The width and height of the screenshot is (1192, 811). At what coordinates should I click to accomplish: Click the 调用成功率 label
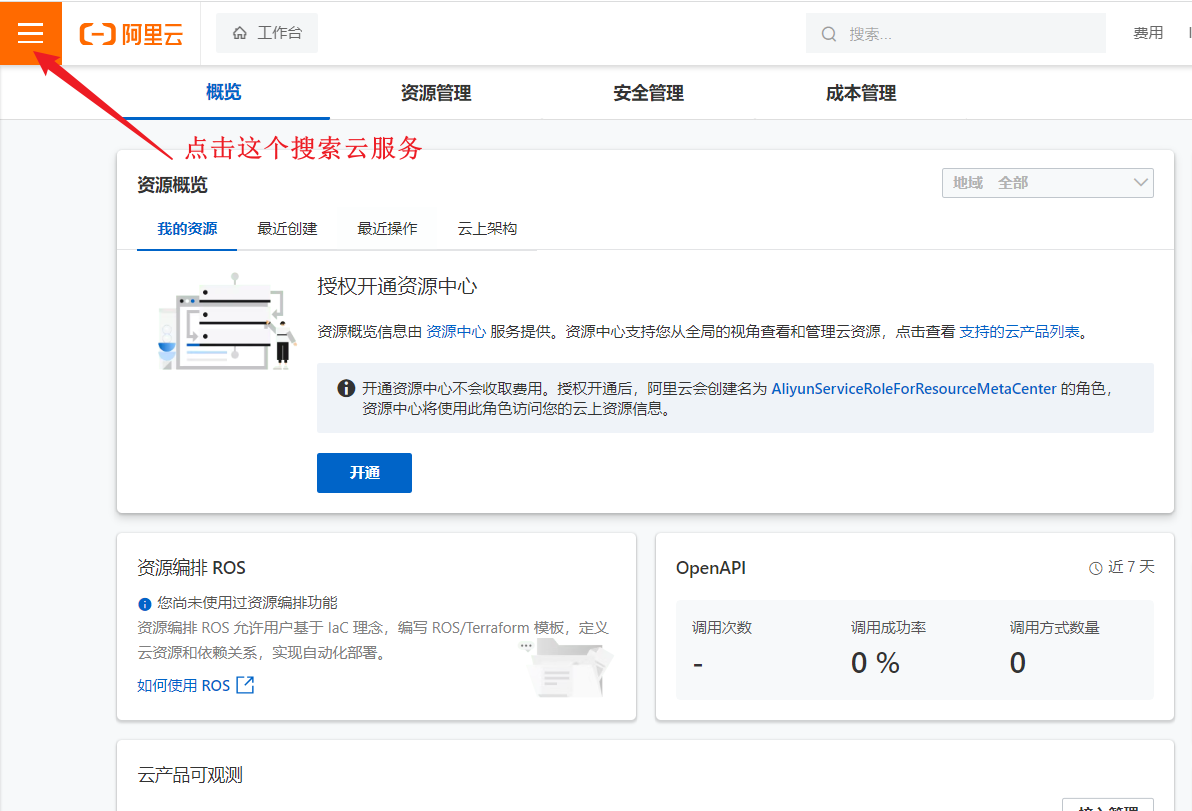coord(888,628)
